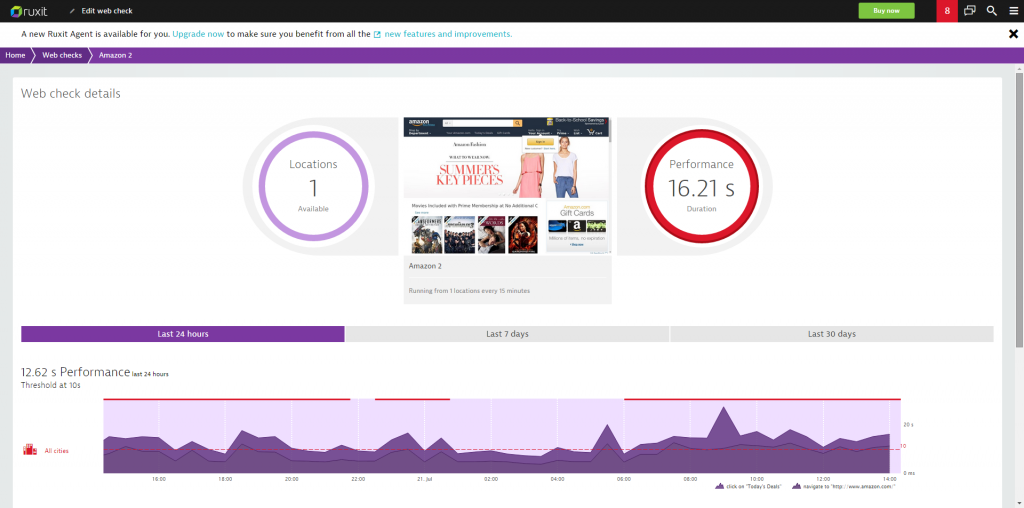Click the Performance 16.21 s circle
This screenshot has width=1024, height=508.
[x=701, y=186]
